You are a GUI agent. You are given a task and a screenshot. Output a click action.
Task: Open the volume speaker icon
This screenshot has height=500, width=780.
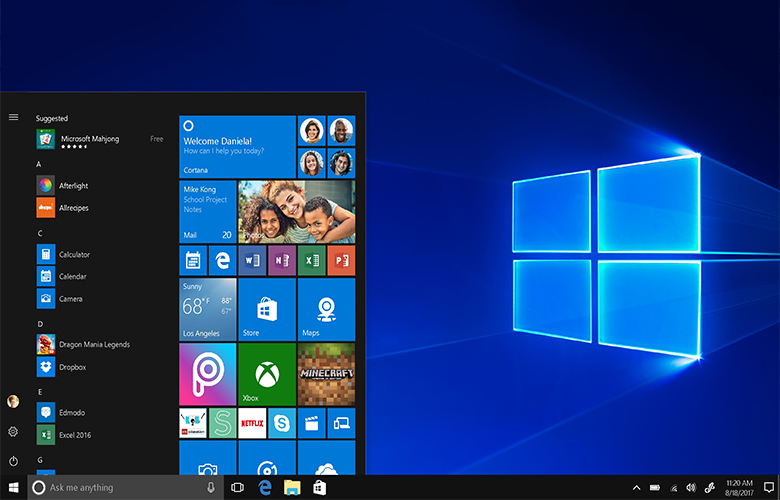coord(691,488)
